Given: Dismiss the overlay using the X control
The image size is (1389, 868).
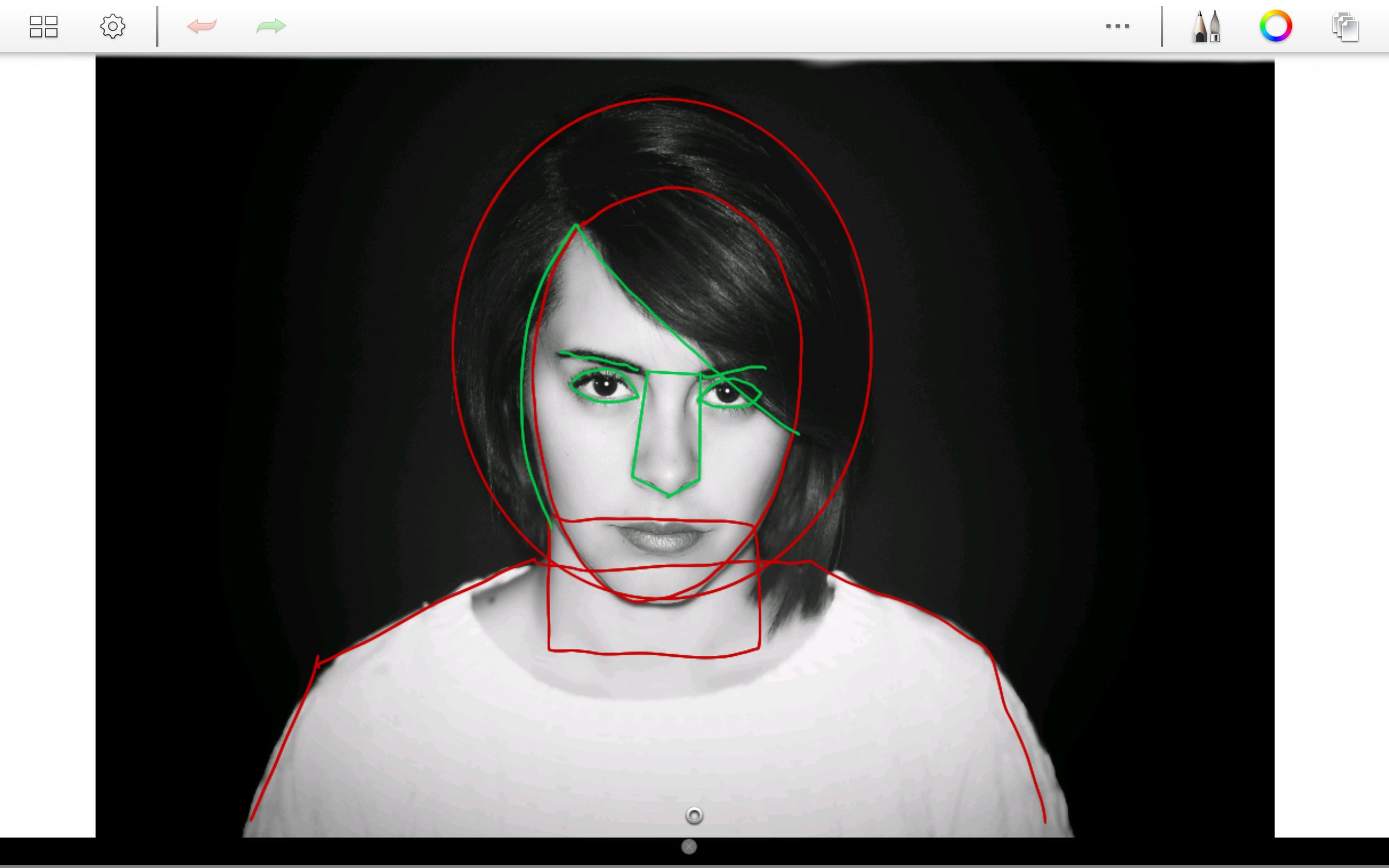Looking at the screenshot, I should pos(688,846).
